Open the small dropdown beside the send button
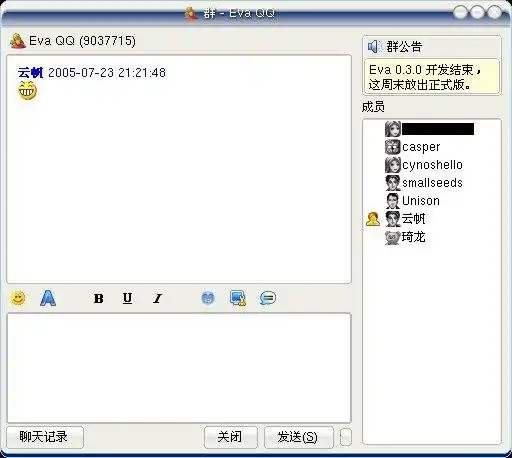Image resolution: width=512 pixels, height=458 pixels. tap(346, 437)
